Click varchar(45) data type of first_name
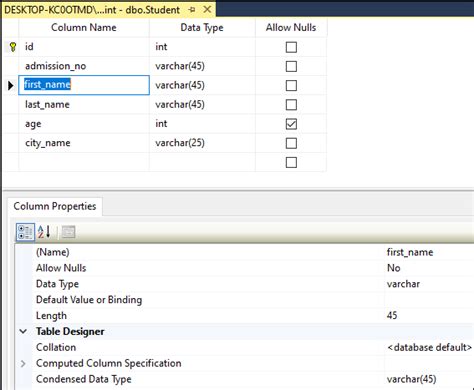This screenshot has width=474, height=390. [202, 85]
